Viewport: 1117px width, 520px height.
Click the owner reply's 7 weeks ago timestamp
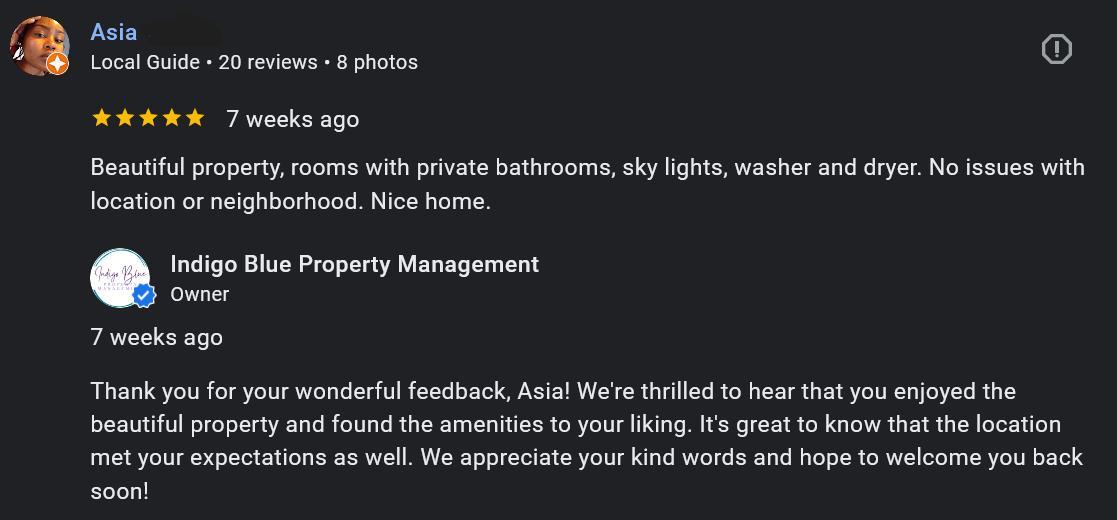tap(157, 337)
